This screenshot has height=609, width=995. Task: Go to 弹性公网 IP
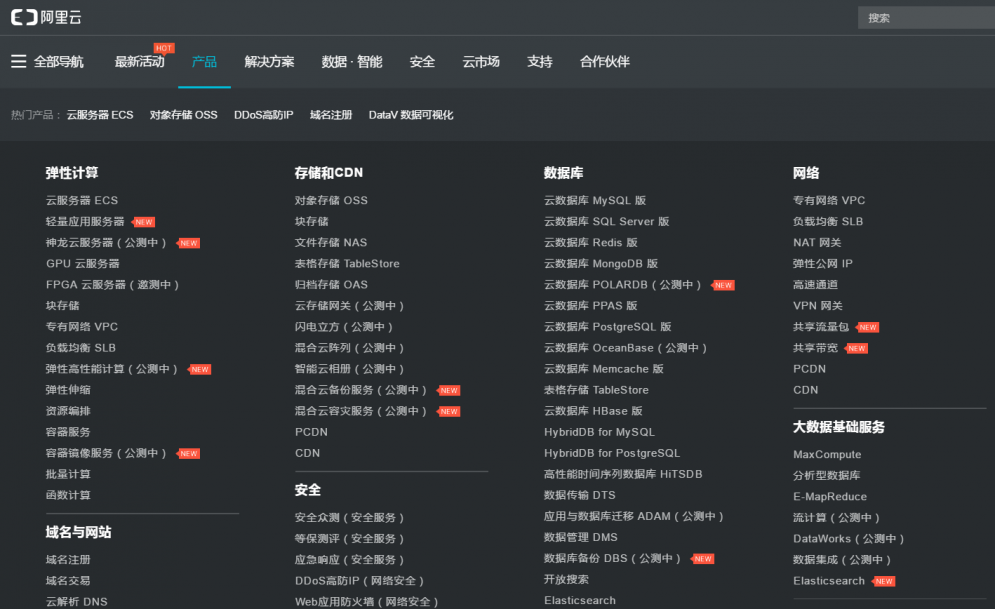click(x=822, y=263)
